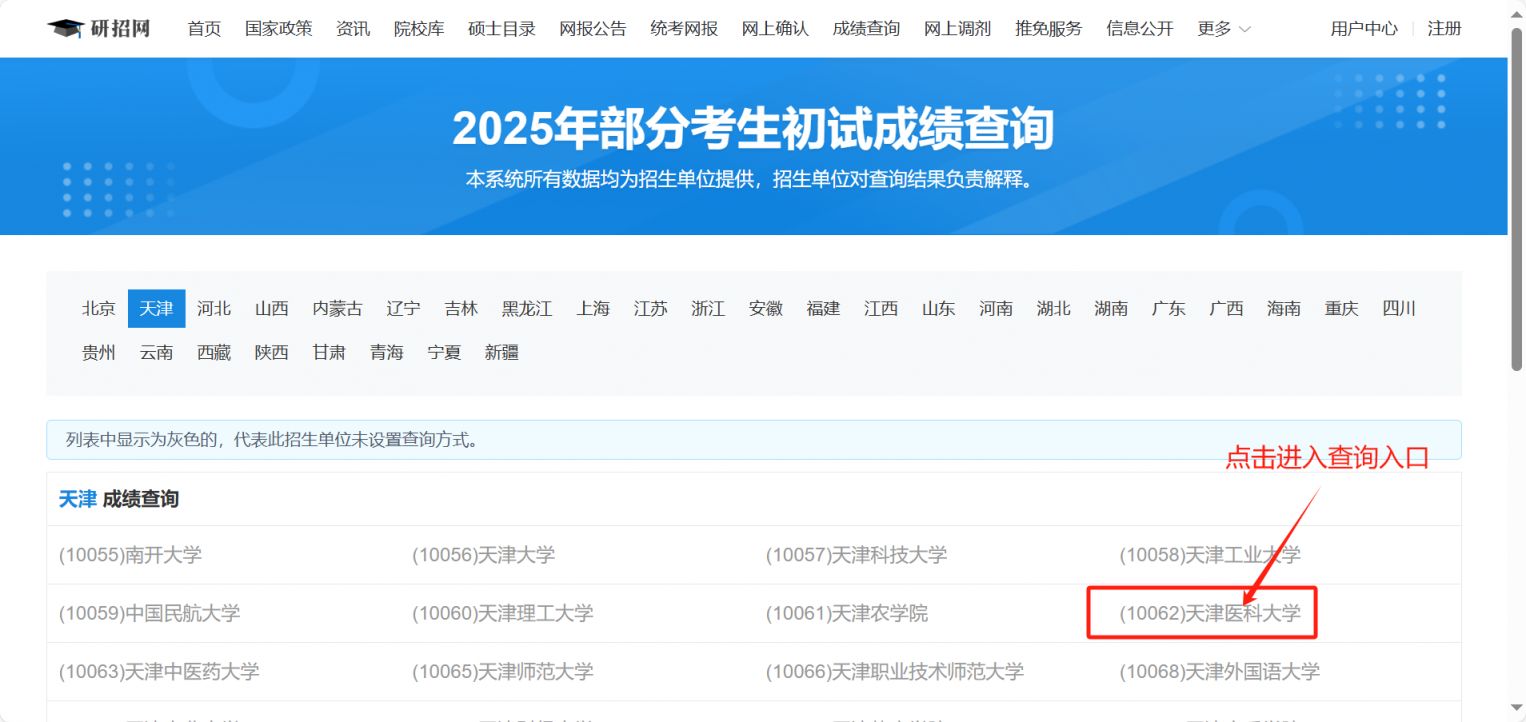Image resolution: width=1526 pixels, height=722 pixels.
Task: Choose 山东 province
Action: click(938, 309)
